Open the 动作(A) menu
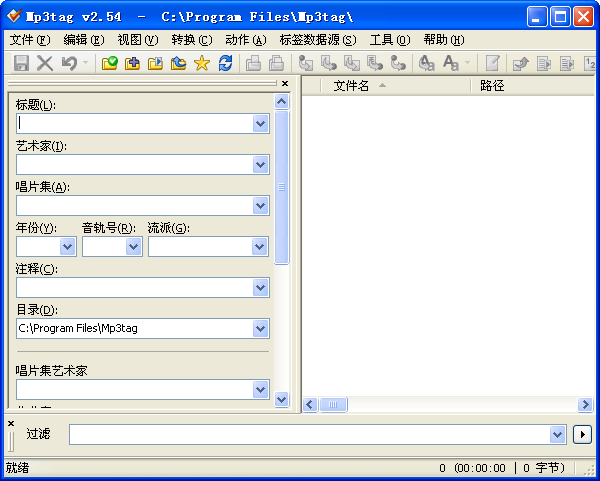 pyautogui.click(x=246, y=40)
